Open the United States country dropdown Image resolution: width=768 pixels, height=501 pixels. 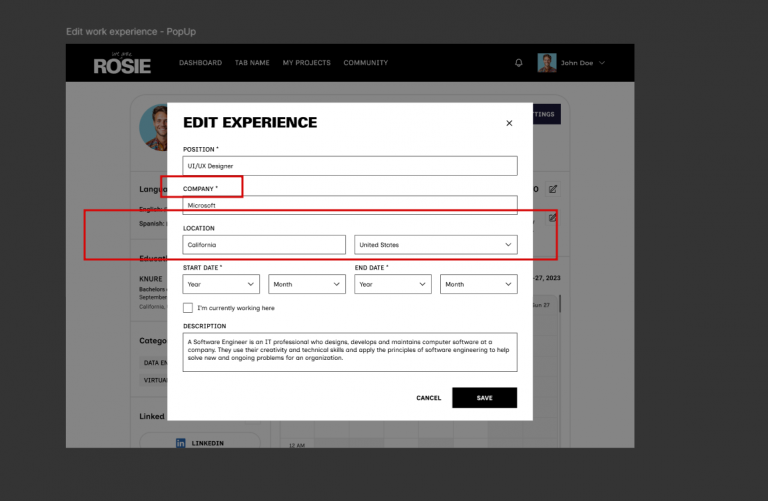435,245
